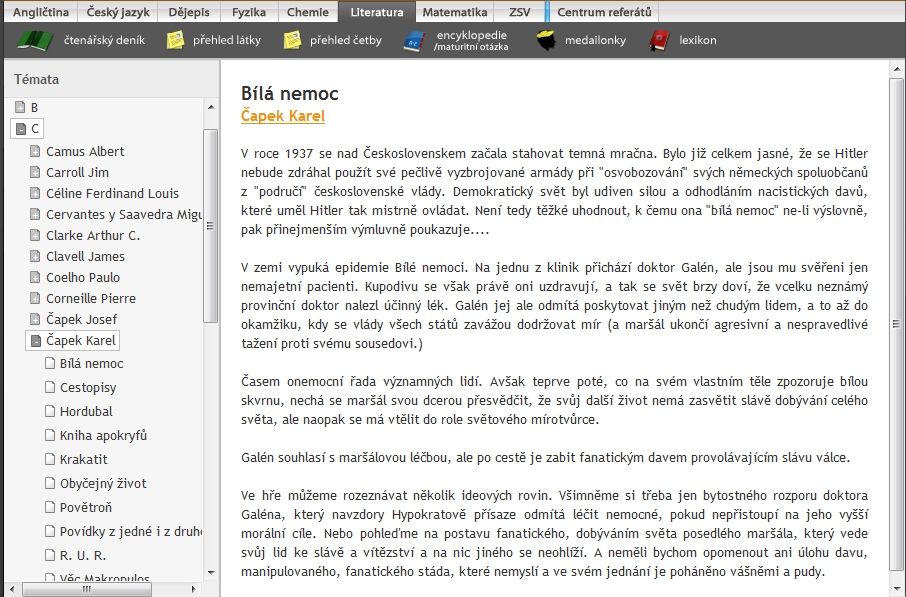Select Kniha apokryfů in the topics tree

(x=103, y=435)
